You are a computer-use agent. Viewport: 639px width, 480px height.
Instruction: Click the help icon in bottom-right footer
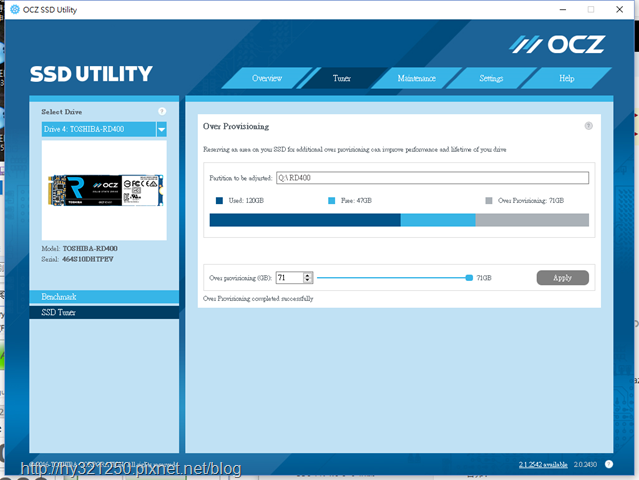click(609, 464)
